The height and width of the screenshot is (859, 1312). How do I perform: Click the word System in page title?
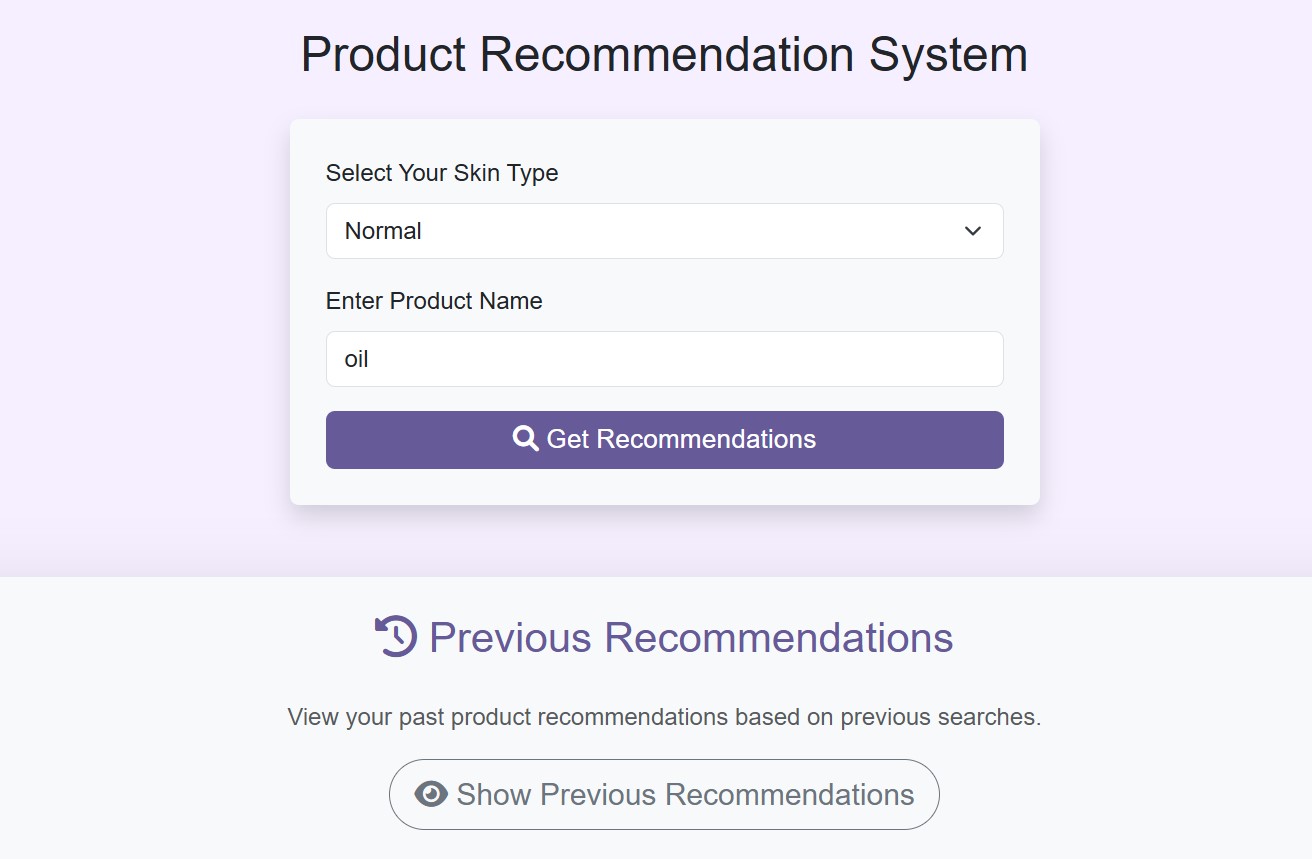(x=947, y=54)
